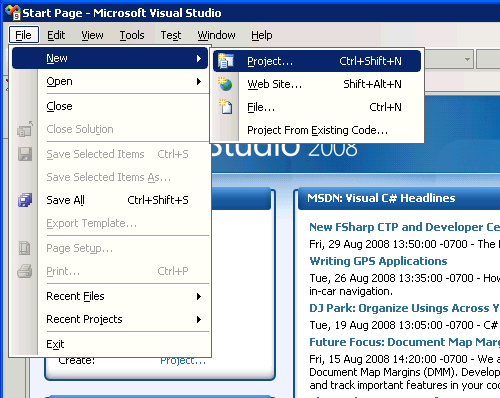The height and width of the screenshot is (398, 500).
Task: Open the Window menu
Action: (216, 35)
